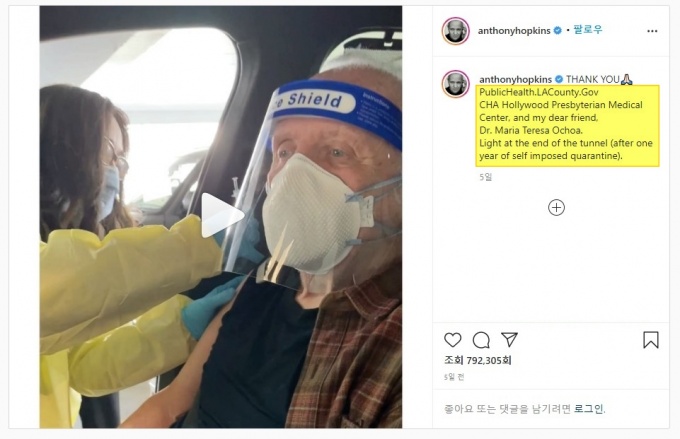Save the post with the bookmark icon
680x439 pixels.
point(650,340)
